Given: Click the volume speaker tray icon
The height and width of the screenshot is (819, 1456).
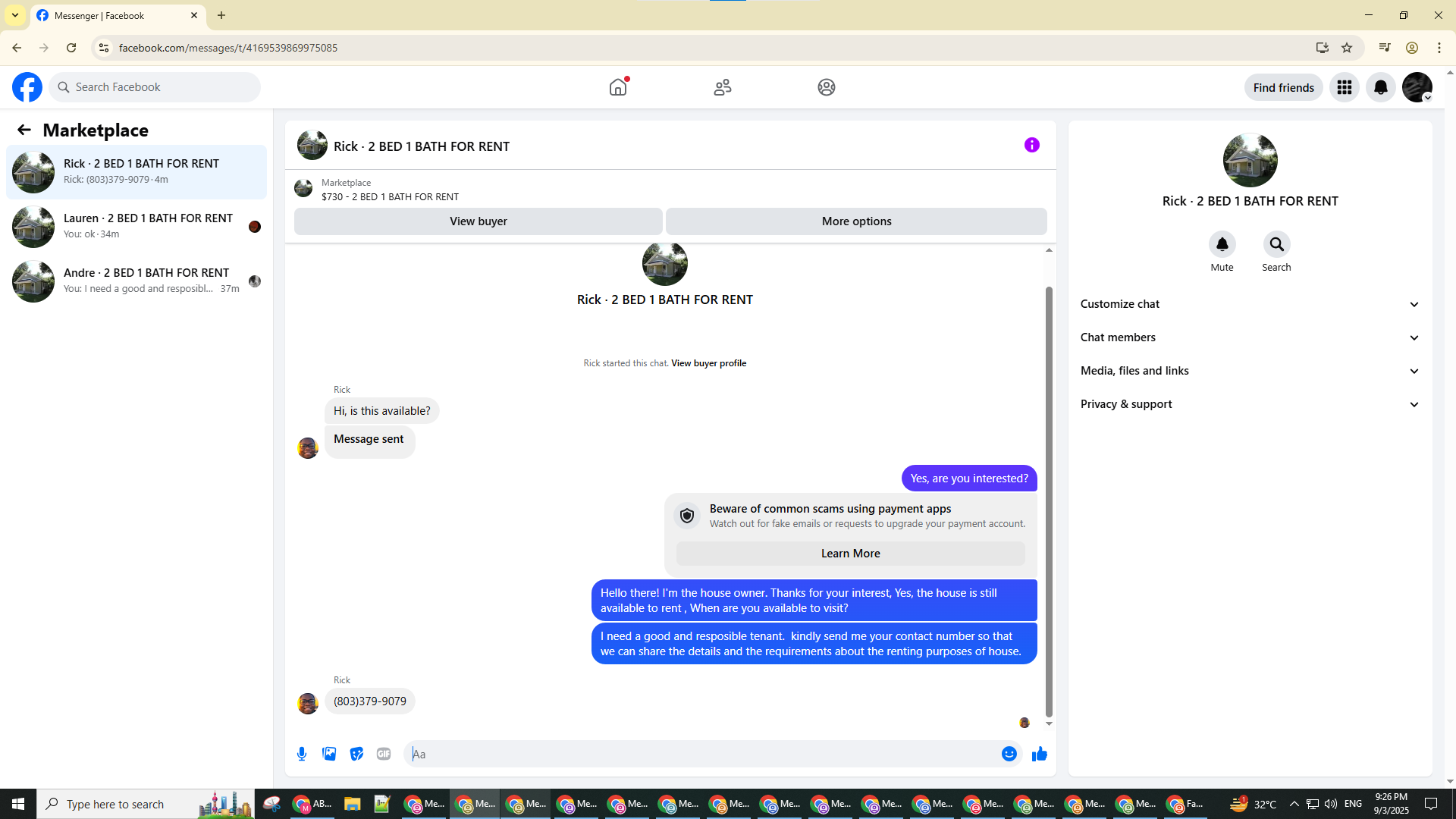Looking at the screenshot, I should [x=1331, y=804].
